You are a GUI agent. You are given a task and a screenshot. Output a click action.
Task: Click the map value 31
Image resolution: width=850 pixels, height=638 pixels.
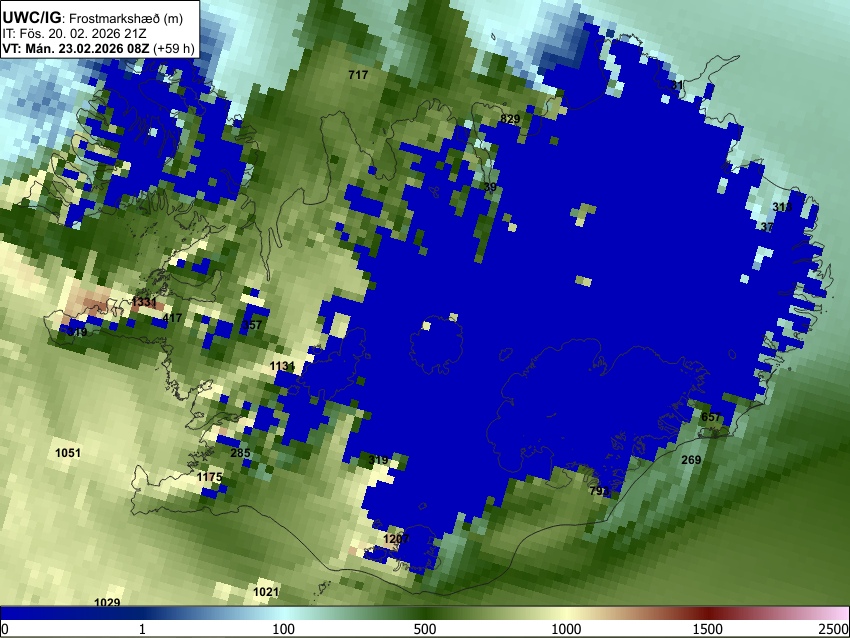[677, 85]
